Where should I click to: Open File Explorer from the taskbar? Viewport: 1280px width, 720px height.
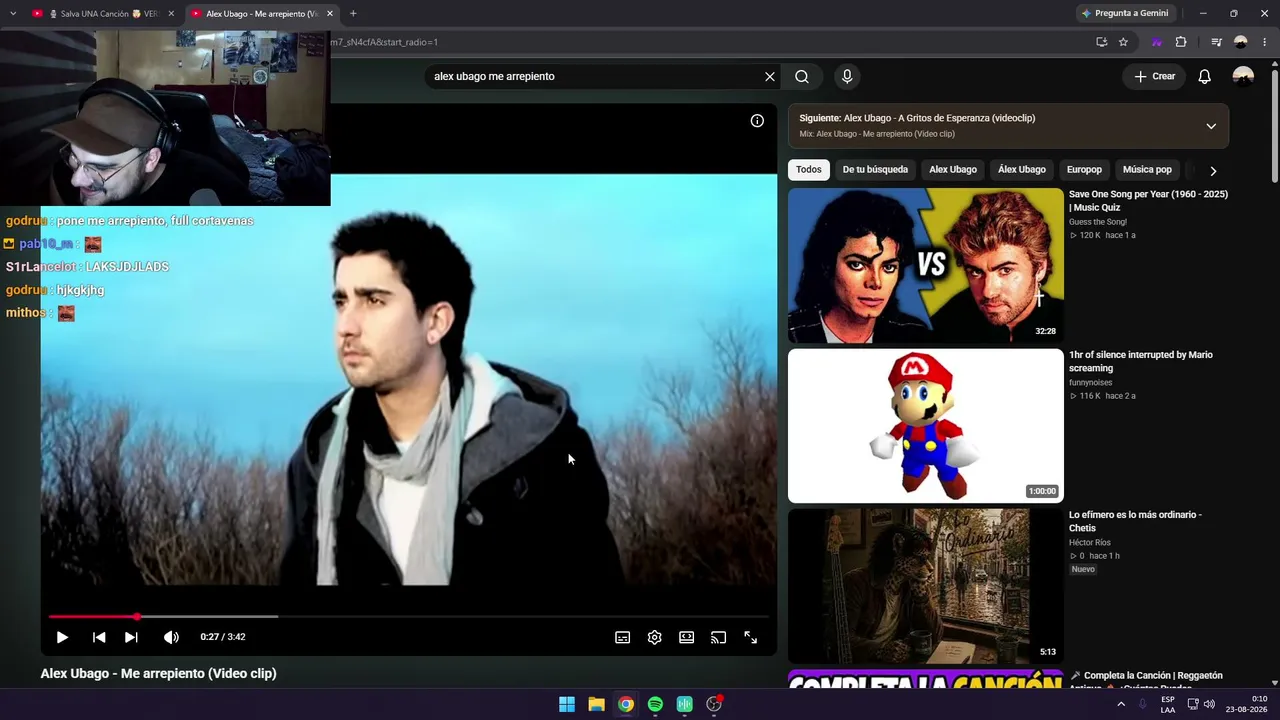596,704
